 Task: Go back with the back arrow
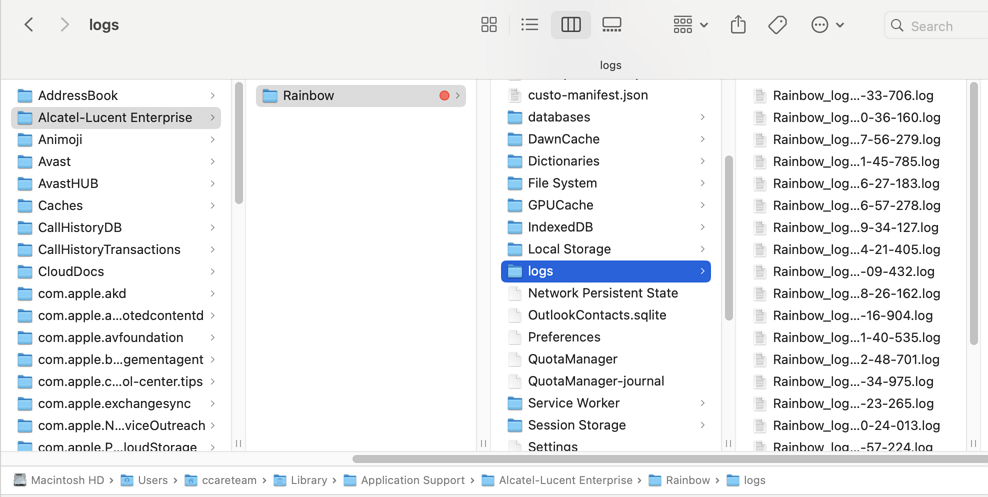[x=28, y=25]
